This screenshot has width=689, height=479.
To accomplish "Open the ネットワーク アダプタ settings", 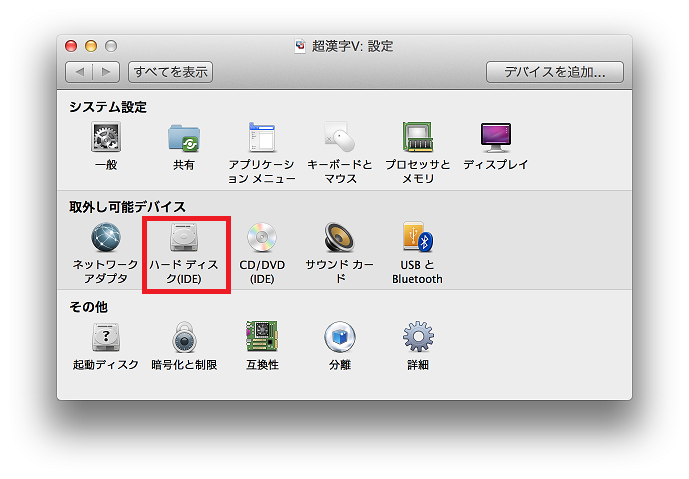I will [x=106, y=239].
